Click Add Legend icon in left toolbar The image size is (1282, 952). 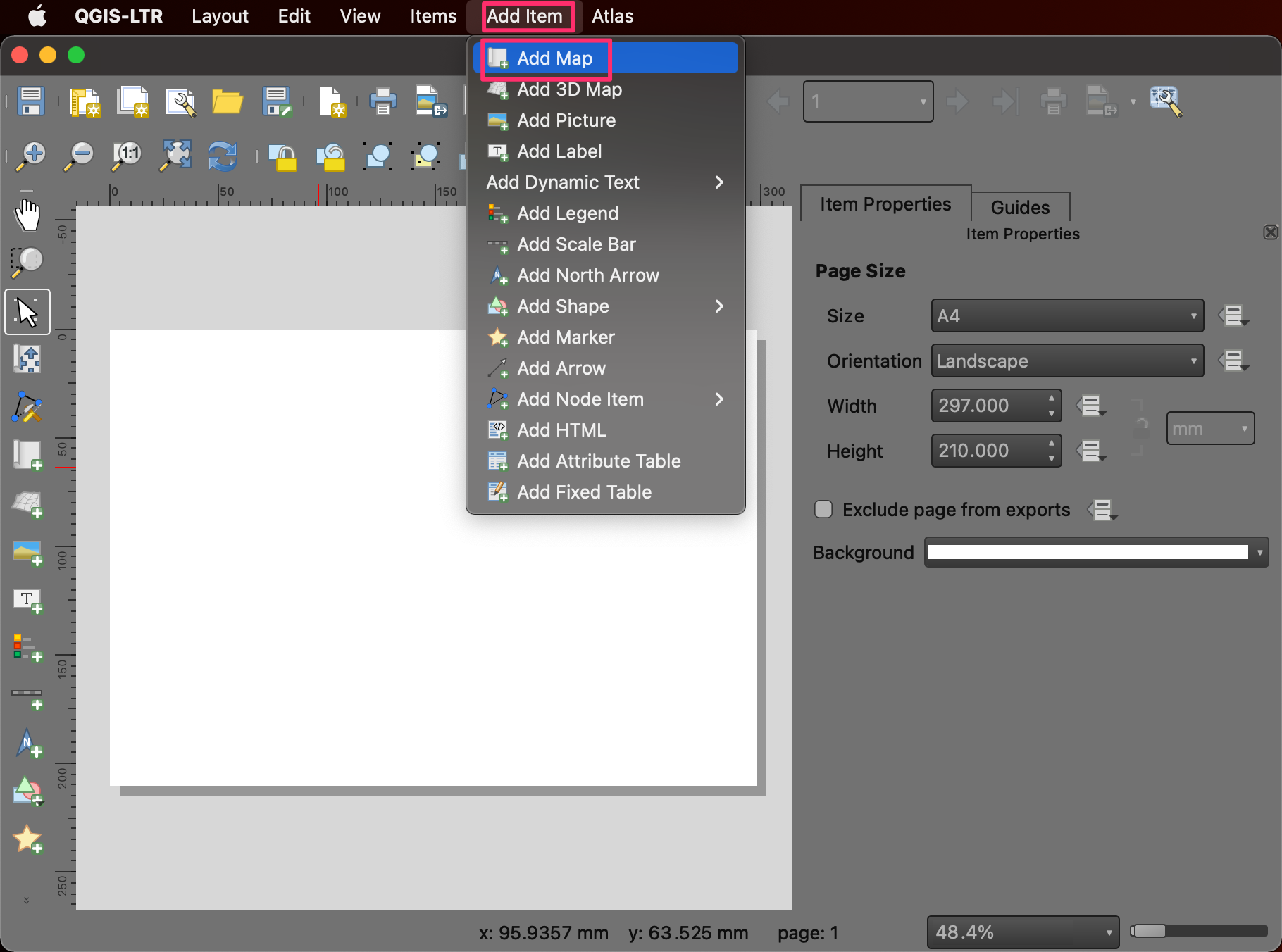click(27, 647)
